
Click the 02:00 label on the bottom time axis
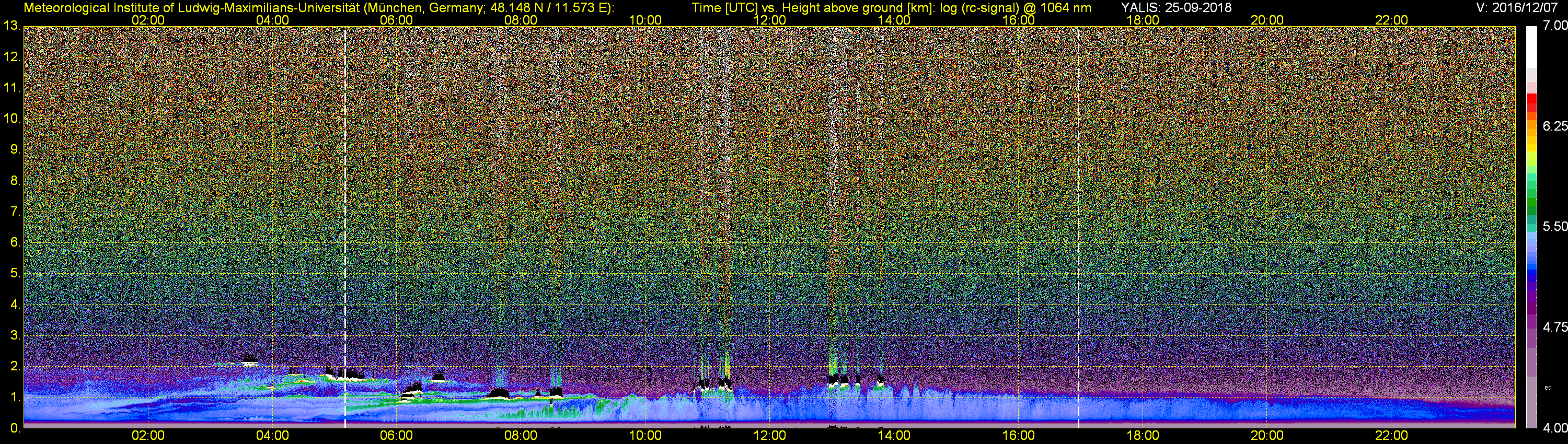point(148,436)
